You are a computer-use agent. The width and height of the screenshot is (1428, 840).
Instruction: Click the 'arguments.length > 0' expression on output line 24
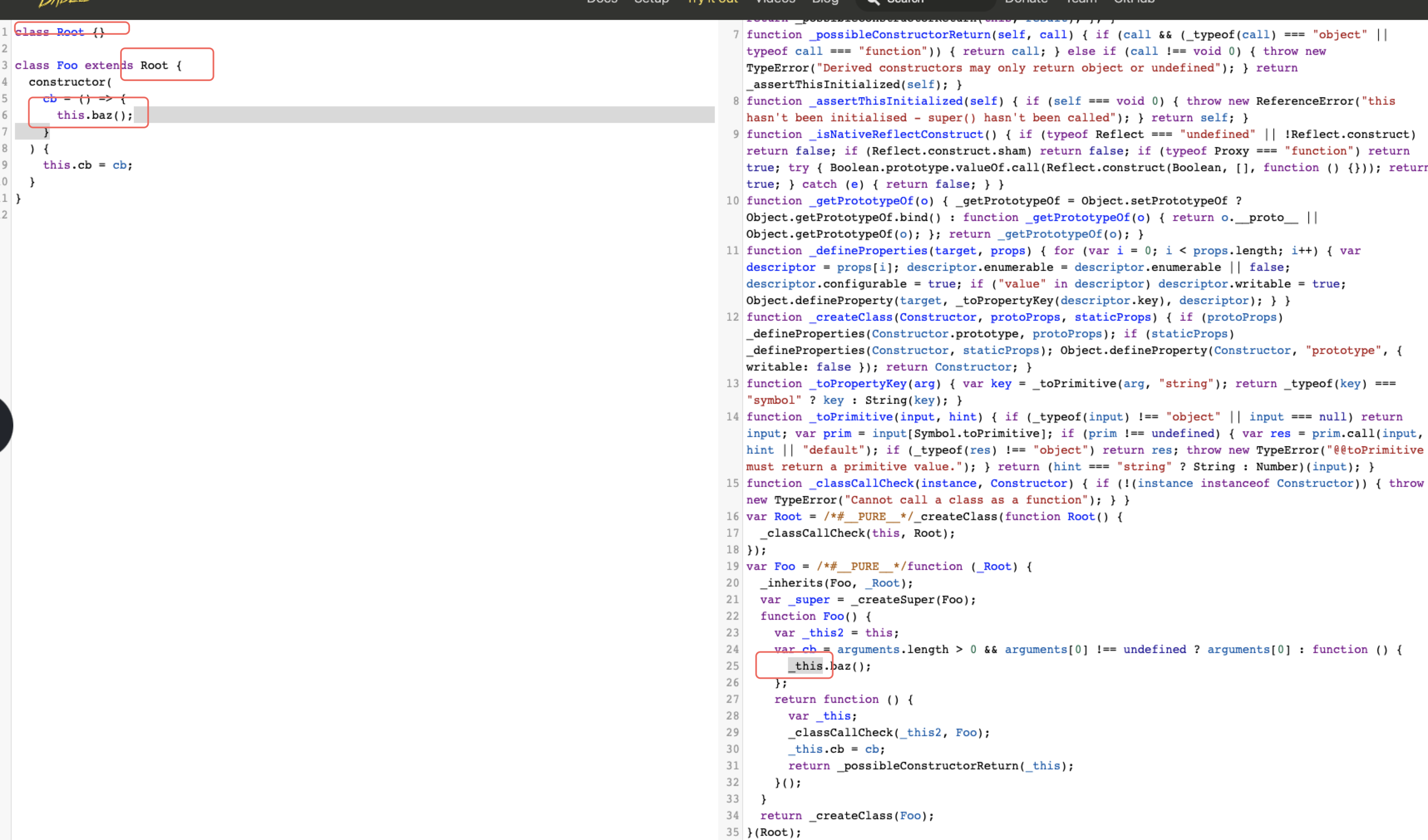(x=907, y=650)
